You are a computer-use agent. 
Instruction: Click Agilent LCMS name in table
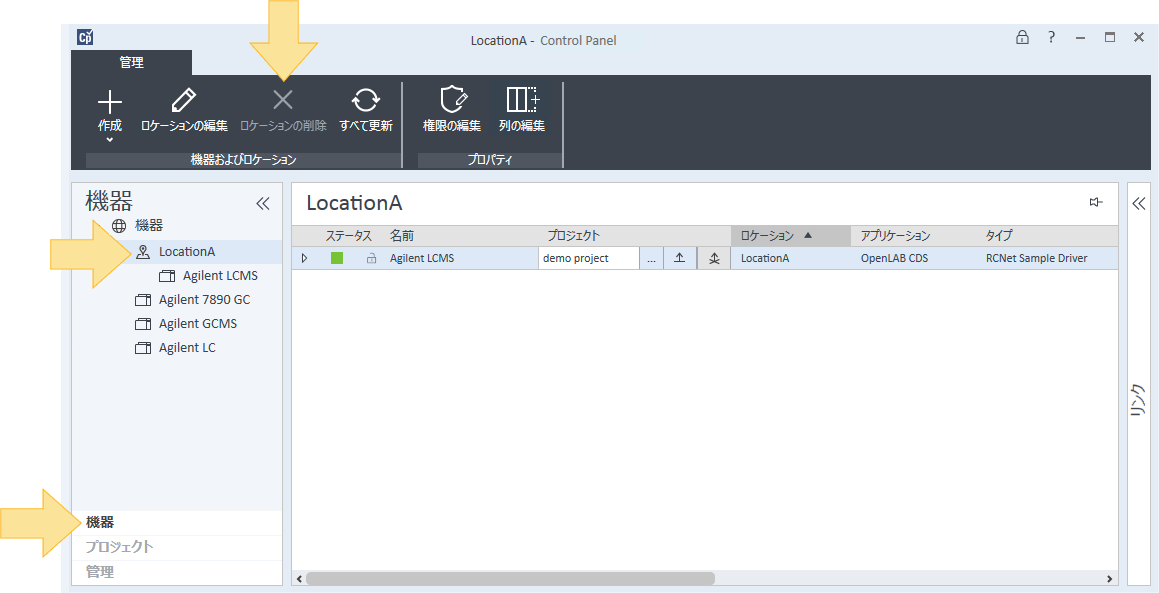(x=422, y=258)
